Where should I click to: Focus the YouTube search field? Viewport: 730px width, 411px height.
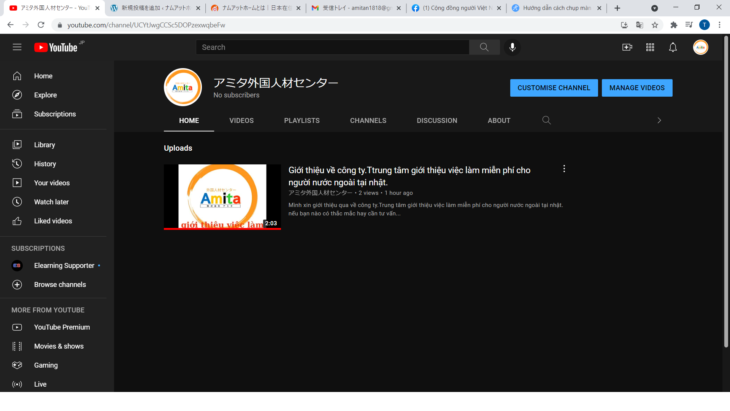click(x=332, y=47)
